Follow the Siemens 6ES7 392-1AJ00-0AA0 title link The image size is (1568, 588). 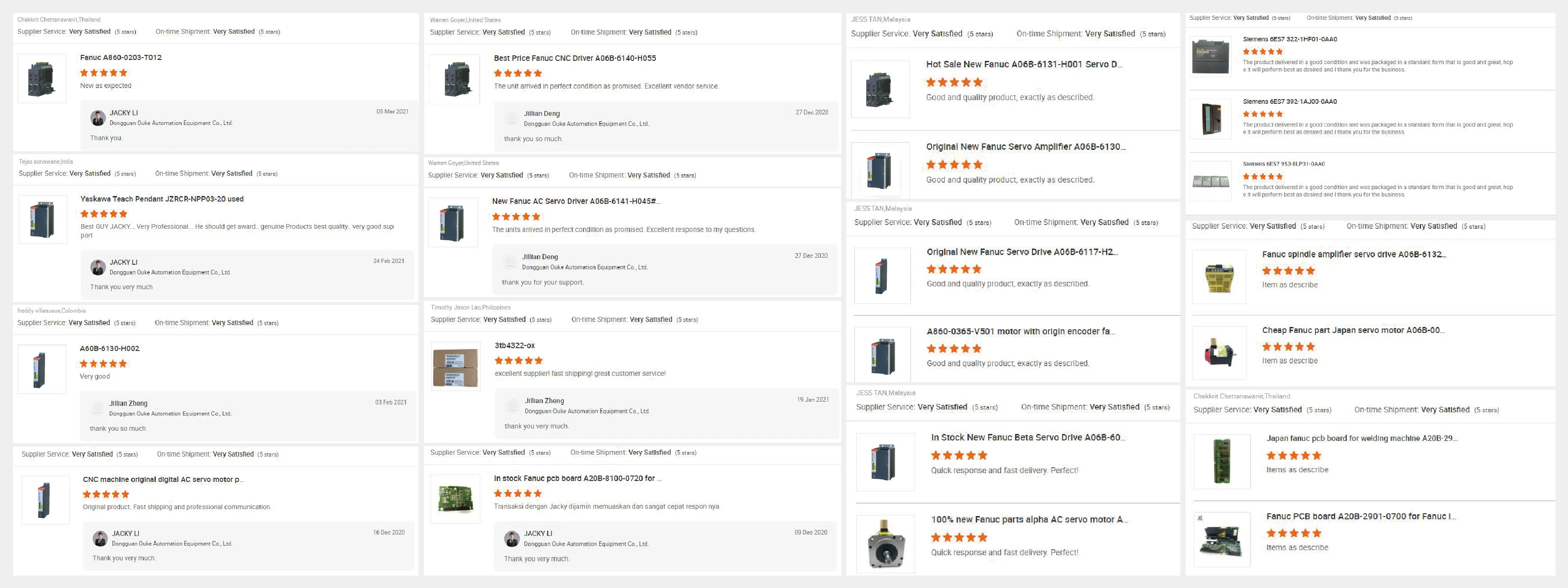click(1289, 102)
